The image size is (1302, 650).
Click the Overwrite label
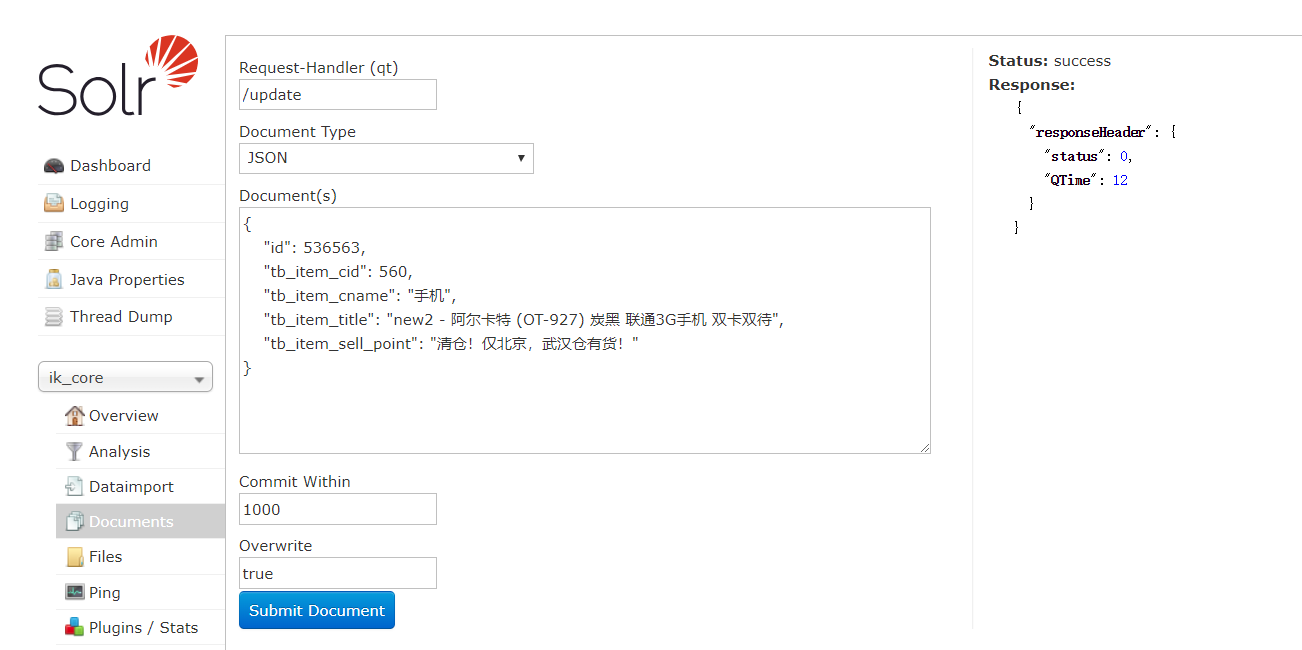click(276, 546)
